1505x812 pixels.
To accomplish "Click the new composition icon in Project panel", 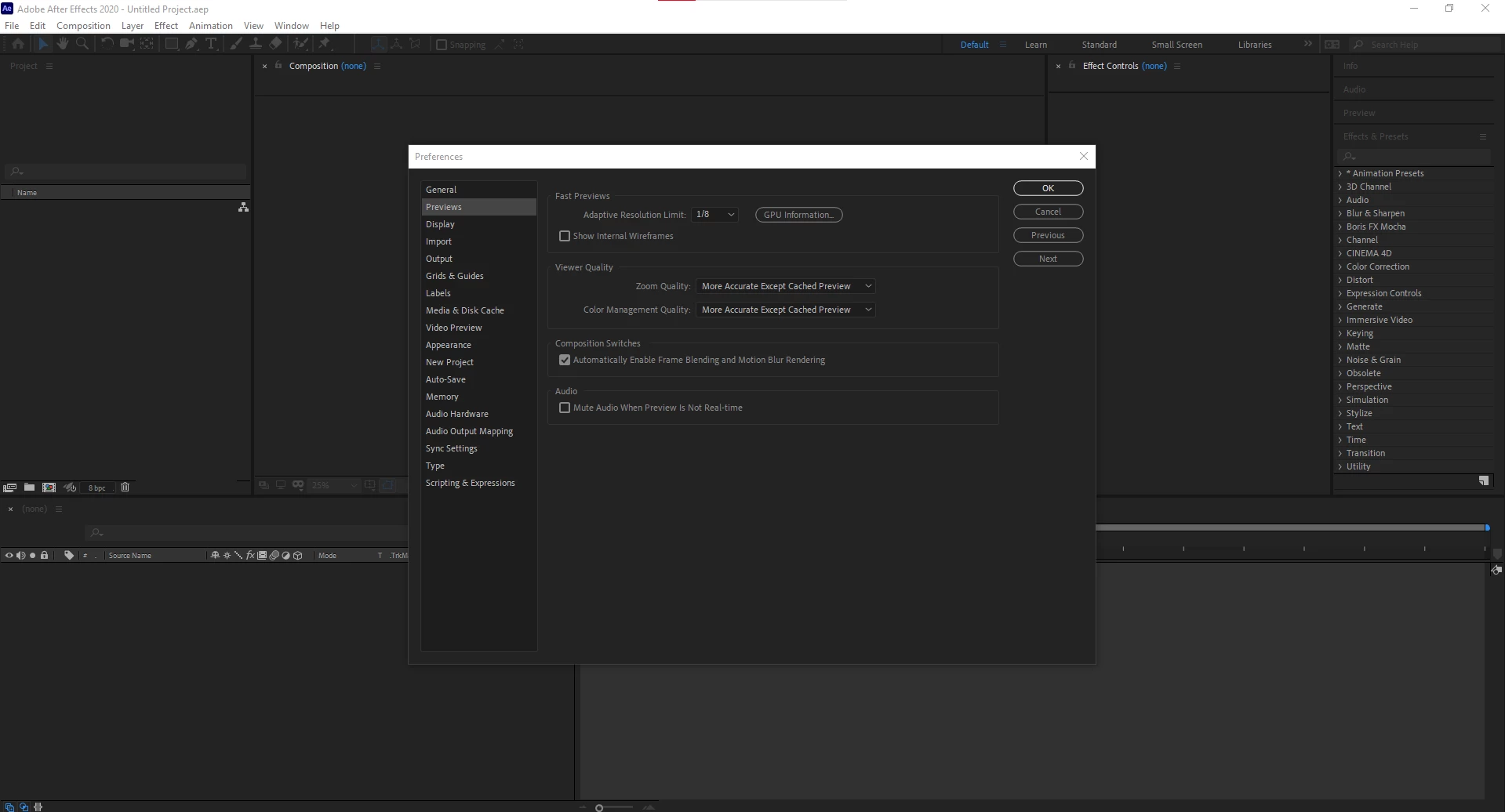I will [x=49, y=488].
